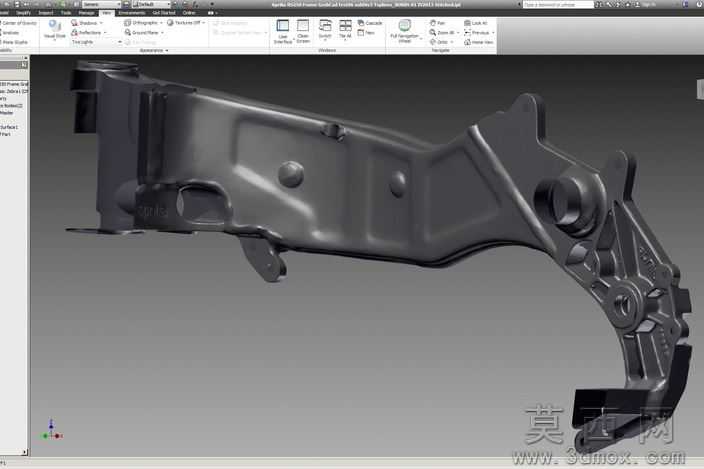This screenshot has width=704, height=469.
Task: Open the Visual Style button
Action: tap(55, 30)
